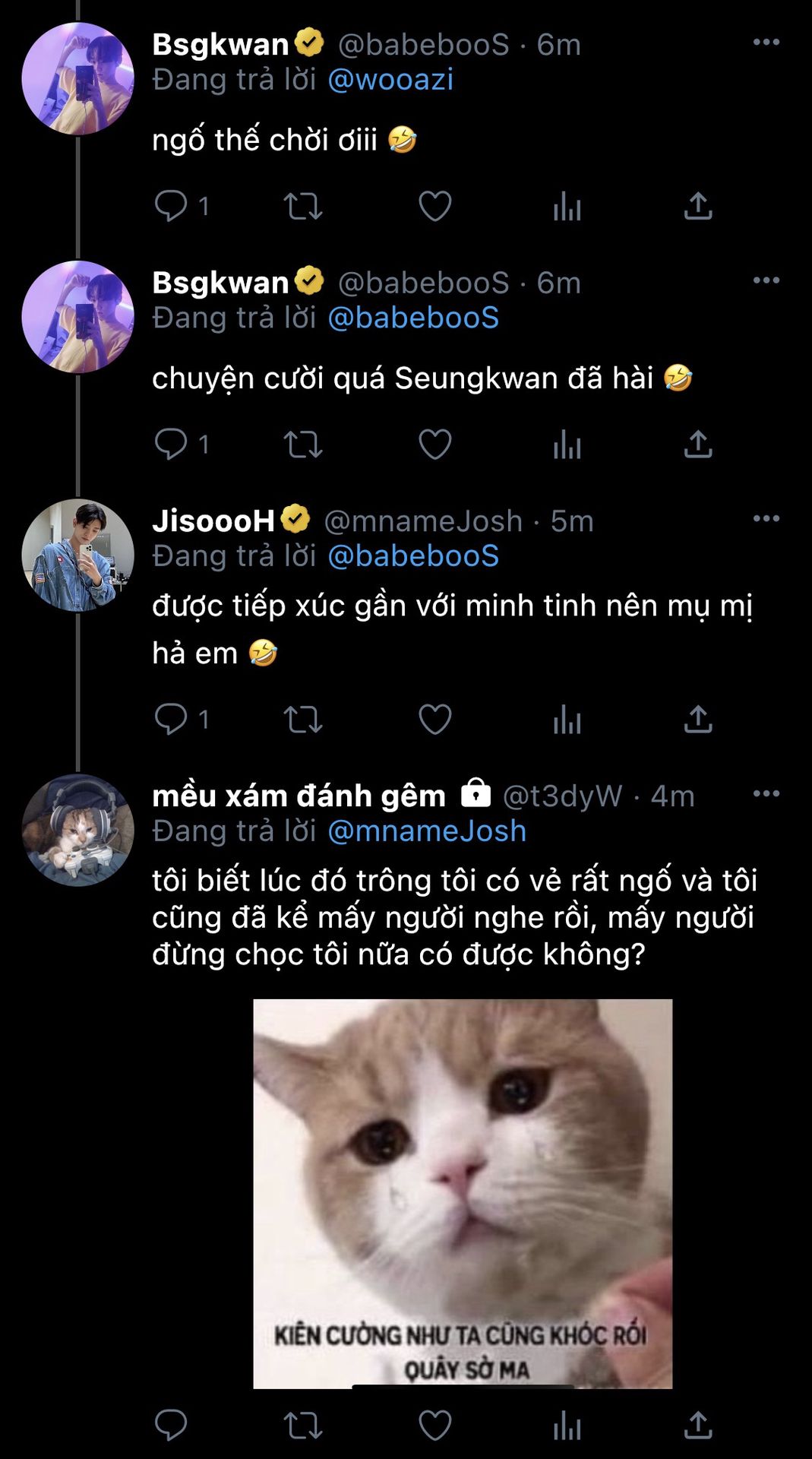This screenshot has height=1459, width=812.
Task: Share JisoooH's reply tweet
Action: (x=697, y=720)
